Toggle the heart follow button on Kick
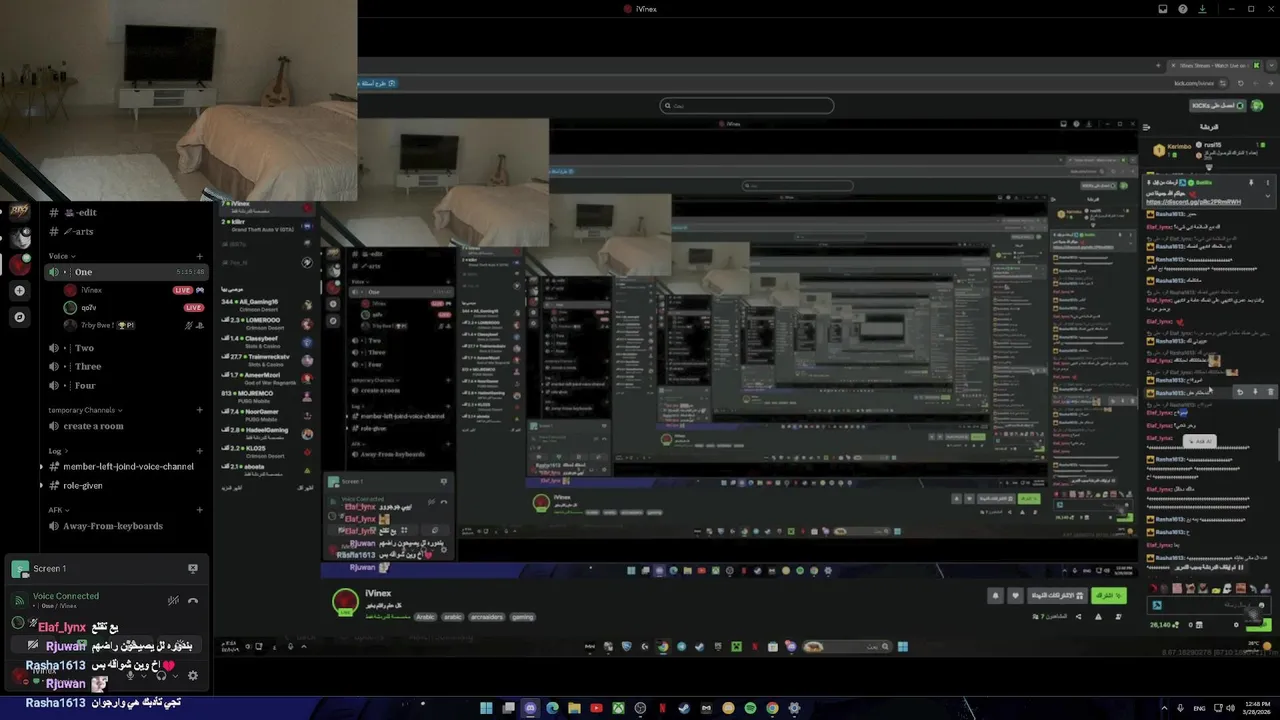This screenshot has height=720, width=1280. click(1016, 595)
